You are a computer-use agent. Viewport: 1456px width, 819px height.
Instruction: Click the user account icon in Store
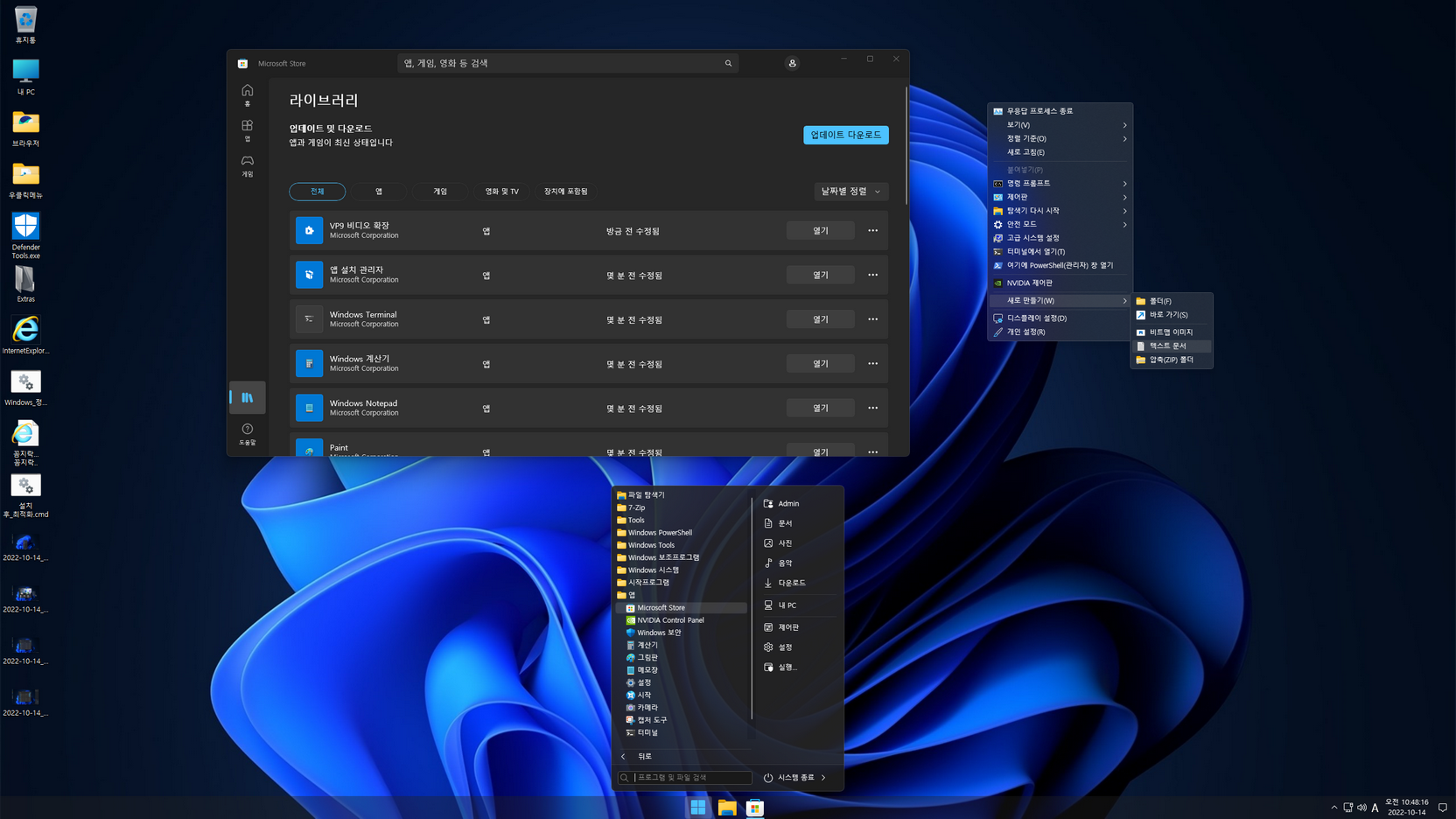[x=792, y=63]
